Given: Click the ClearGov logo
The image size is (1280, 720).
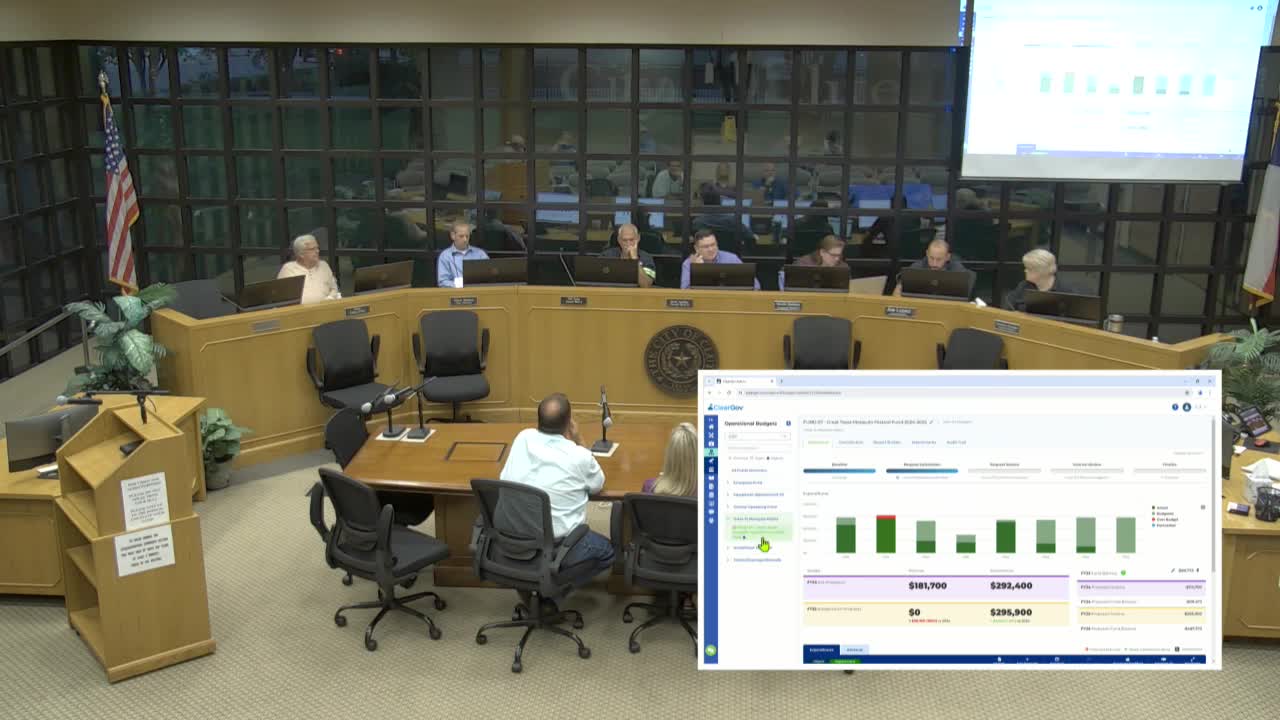Looking at the screenshot, I should coord(725,407).
